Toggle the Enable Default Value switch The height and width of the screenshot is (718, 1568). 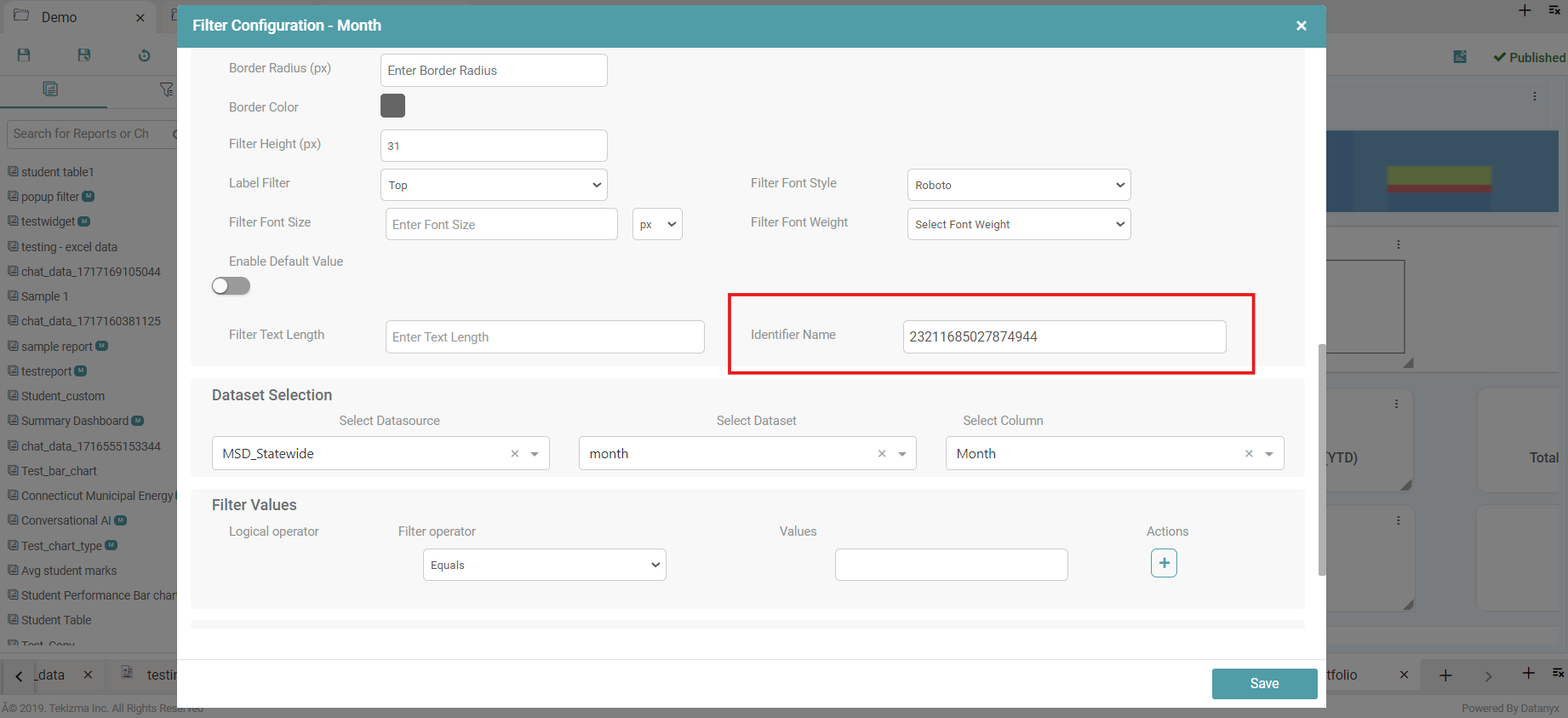click(231, 286)
